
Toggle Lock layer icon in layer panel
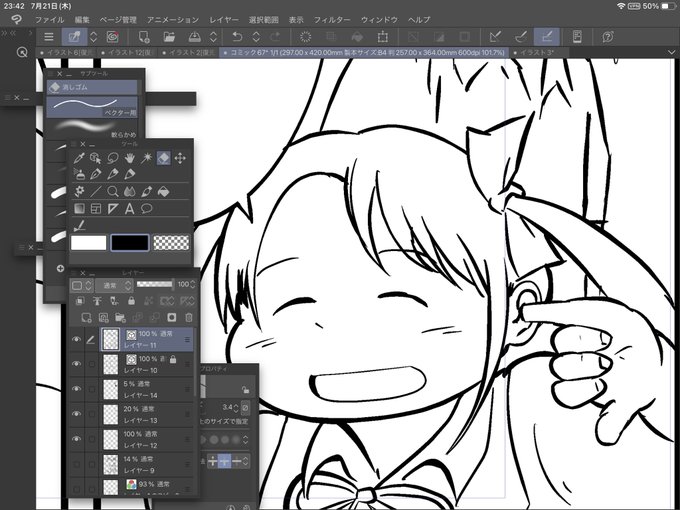tap(131, 301)
